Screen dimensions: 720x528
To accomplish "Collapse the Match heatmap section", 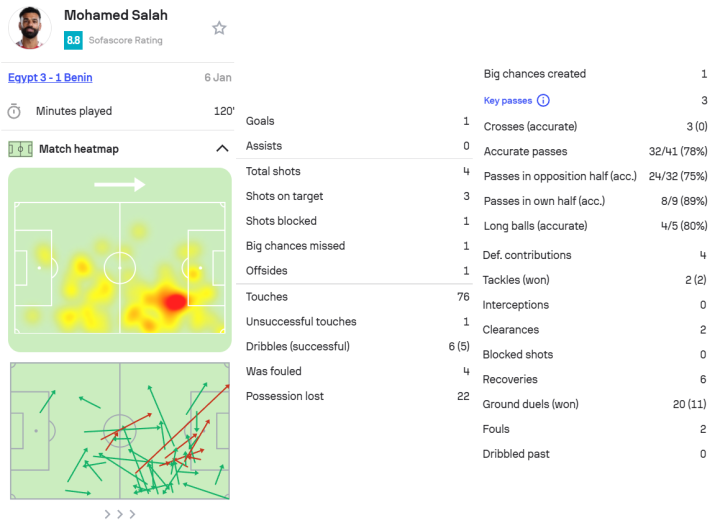I will click(221, 149).
